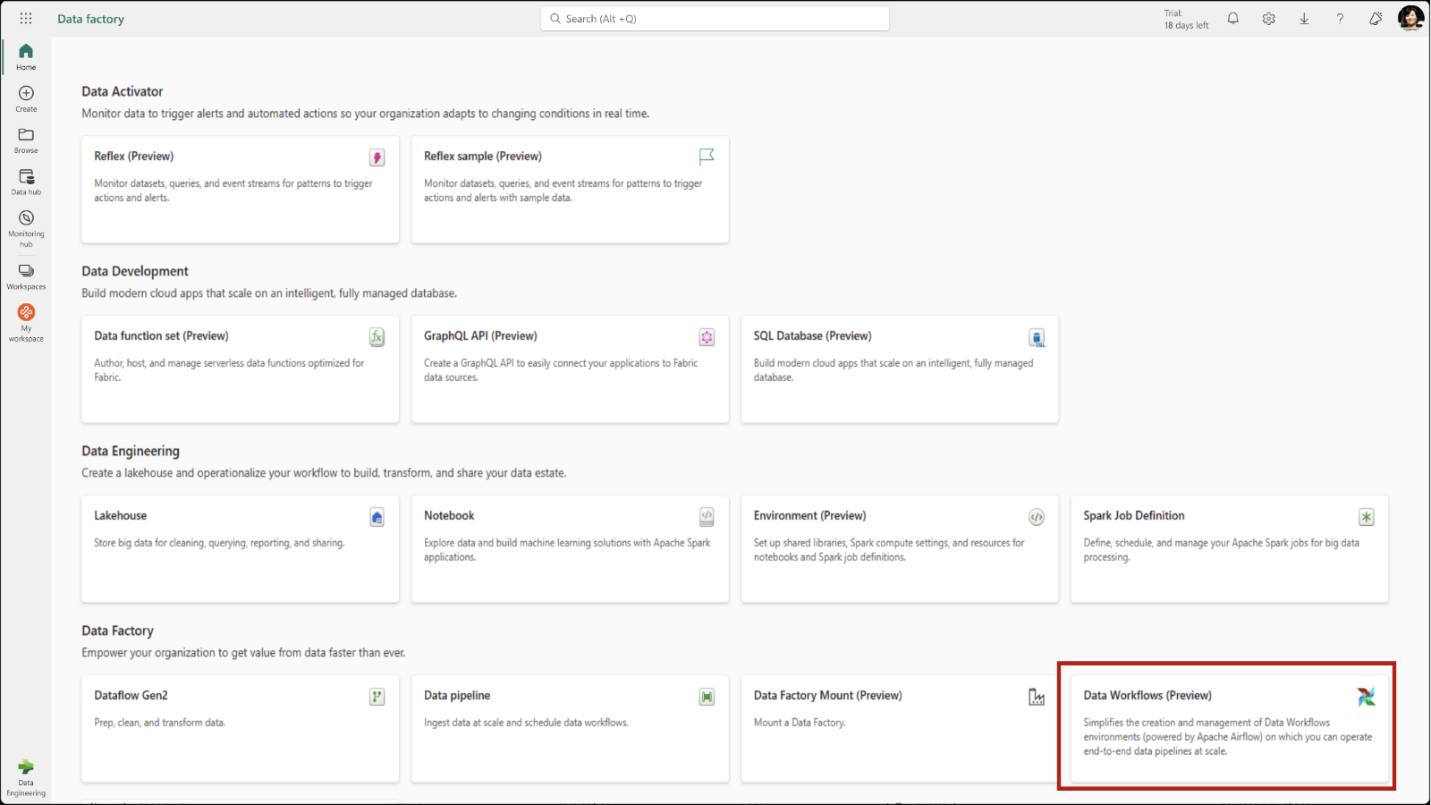Open the Dataflow Gen2 card title
This screenshot has width=1431, height=805.
(x=131, y=696)
